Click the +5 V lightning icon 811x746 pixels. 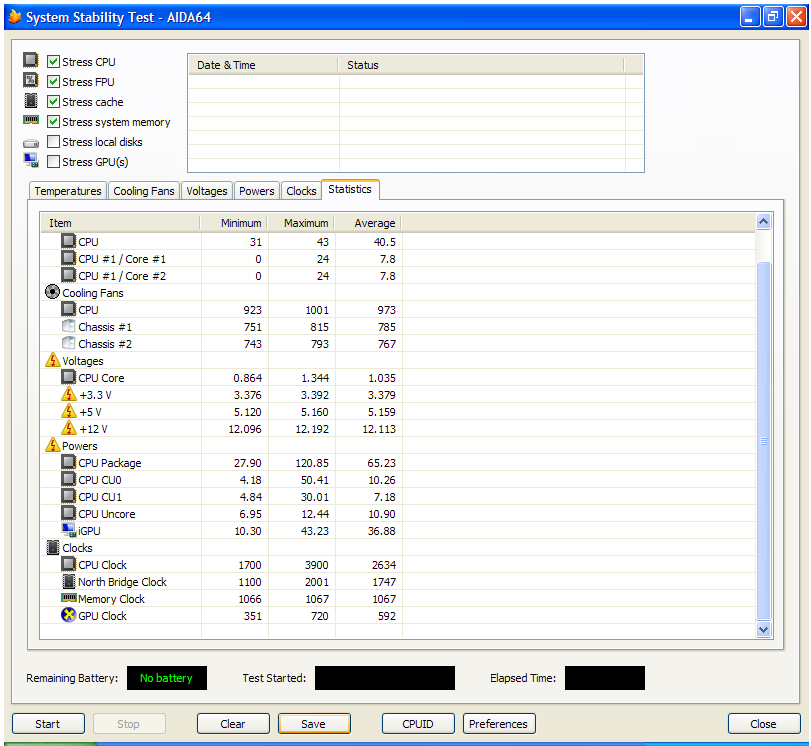(69, 411)
